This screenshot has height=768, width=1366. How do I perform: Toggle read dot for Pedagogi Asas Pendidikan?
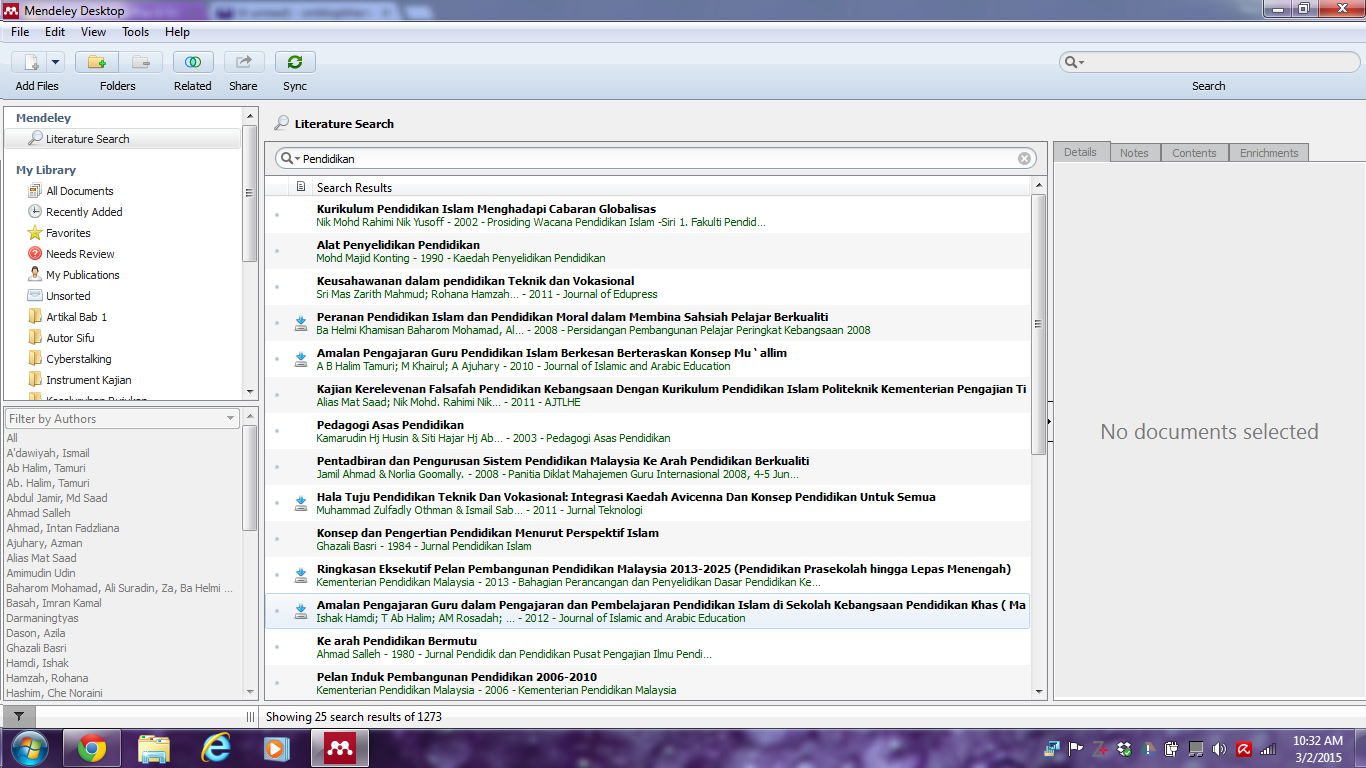coord(278,431)
